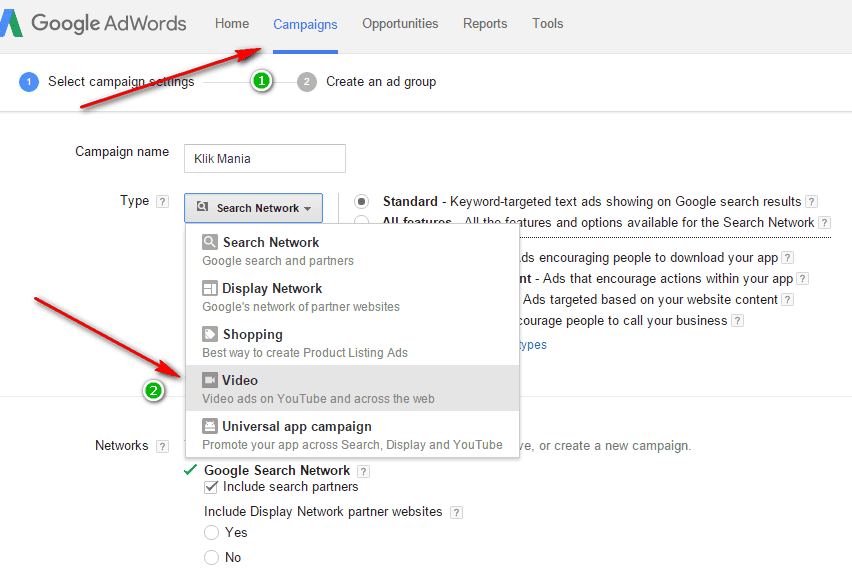Click the Google AdWords logo
Viewport: 852px width, 572px height.
point(93,23)
